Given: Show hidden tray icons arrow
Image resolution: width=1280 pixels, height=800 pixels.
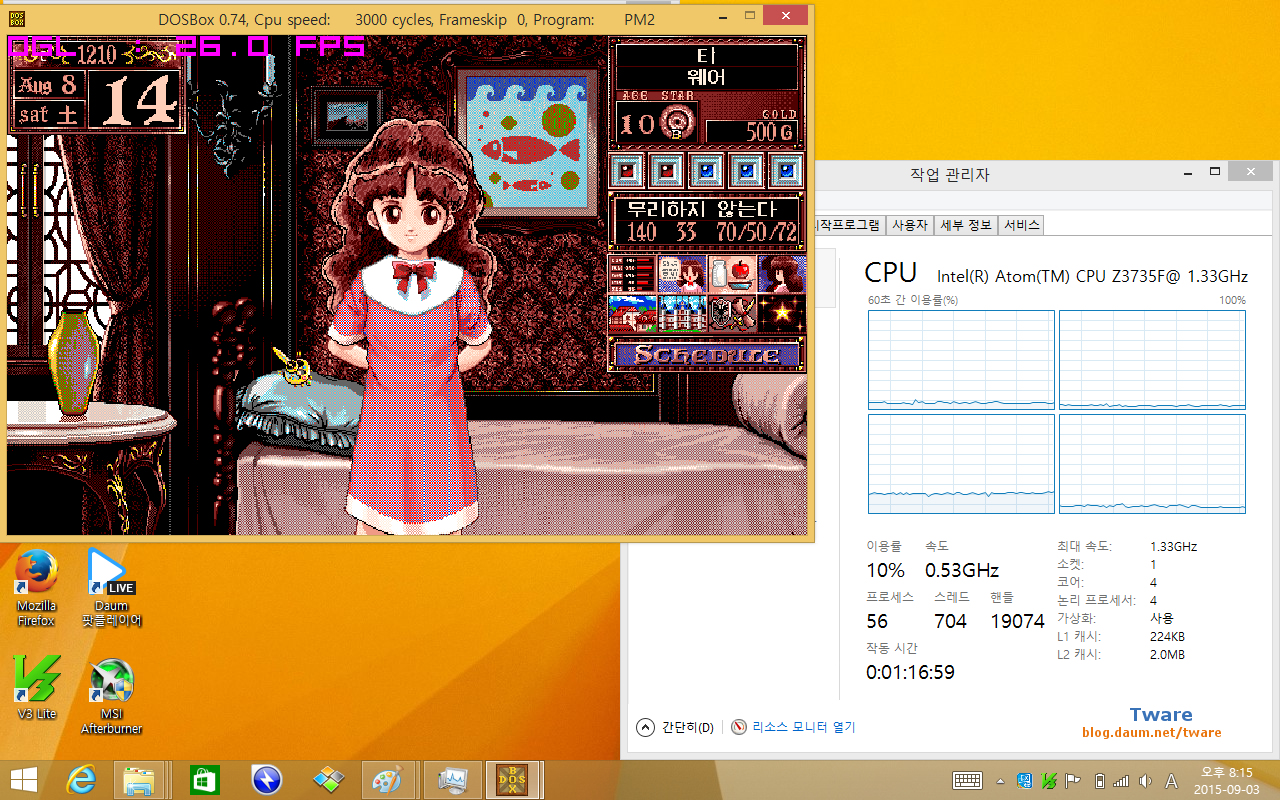Looking at the screenshot, I should [1000, 780].
